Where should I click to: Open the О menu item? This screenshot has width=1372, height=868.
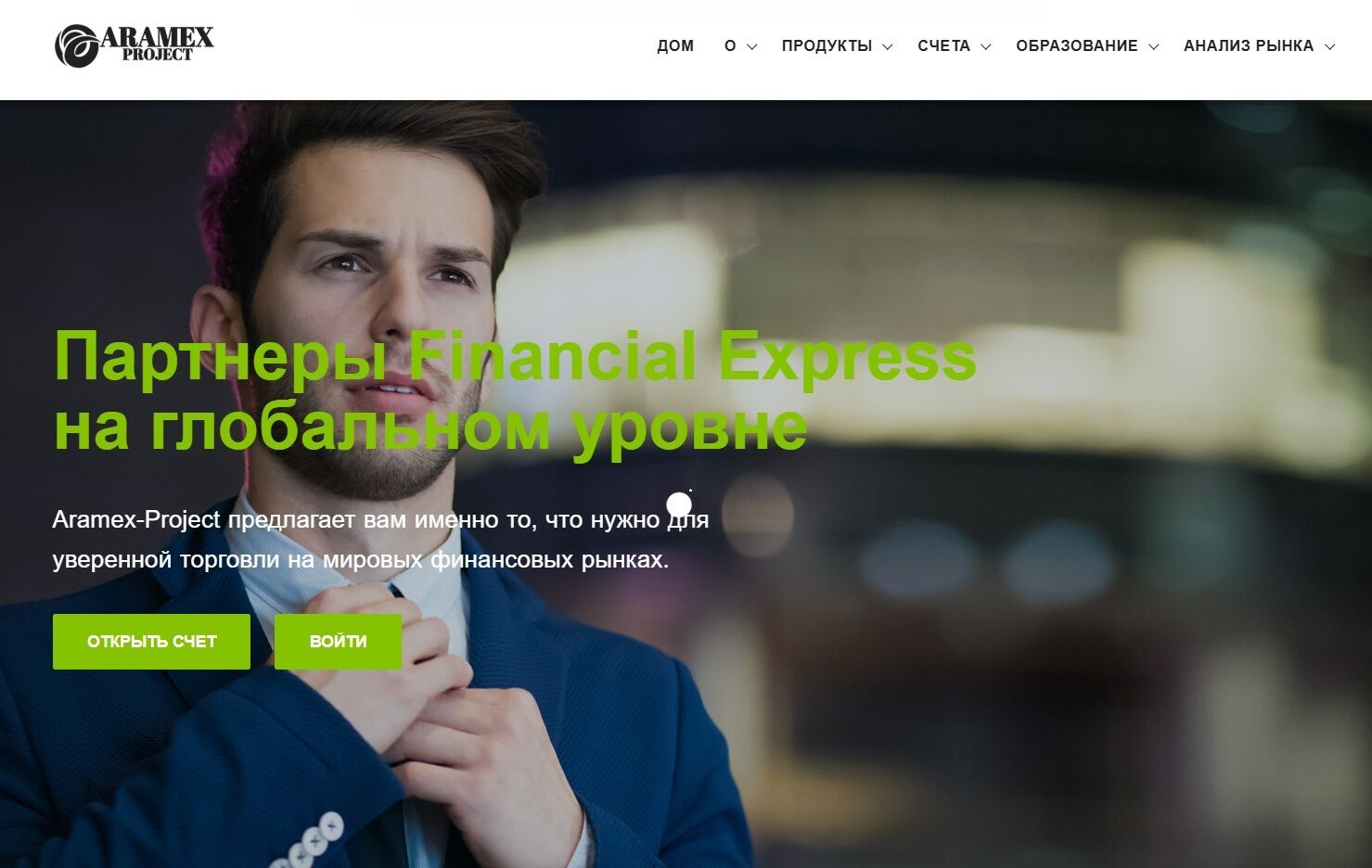[x=730, y=46]
